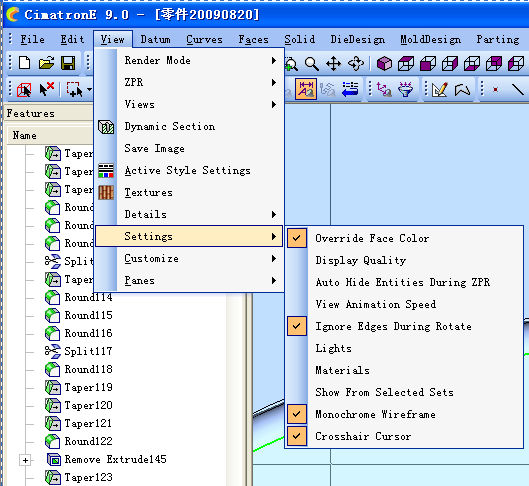Screen dimensions: 529x486
Task: Open the Faces menu
Action: [x=253, y=39]
